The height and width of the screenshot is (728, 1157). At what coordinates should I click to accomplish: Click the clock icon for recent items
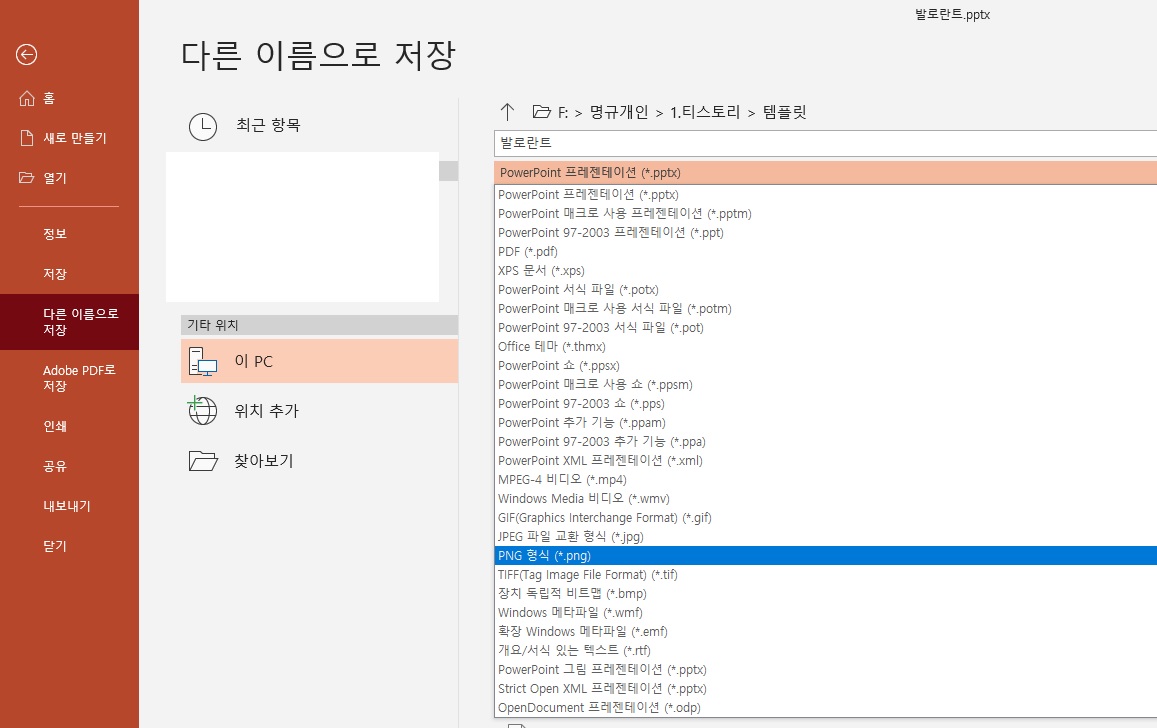[203, 127]
